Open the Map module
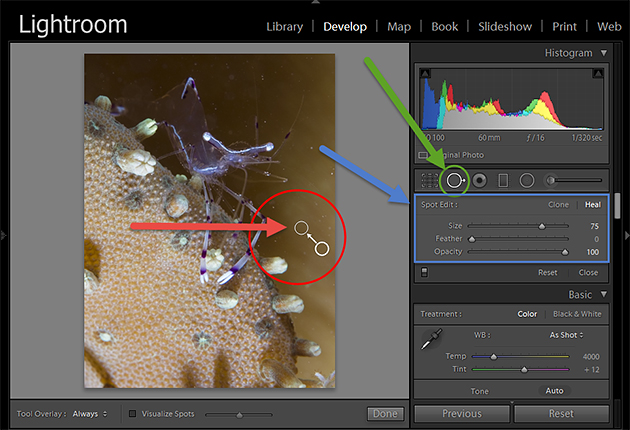The image size is (630, 430). pyautogui.click(x=399, y=27)
